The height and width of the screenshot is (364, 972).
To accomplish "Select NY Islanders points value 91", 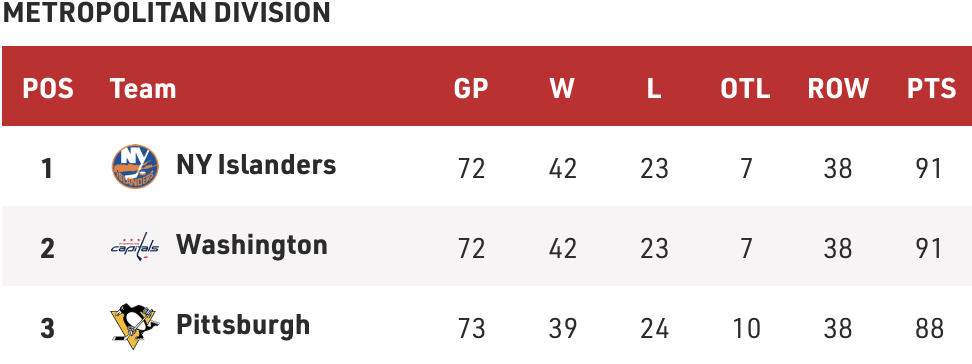I will (929, 168).
